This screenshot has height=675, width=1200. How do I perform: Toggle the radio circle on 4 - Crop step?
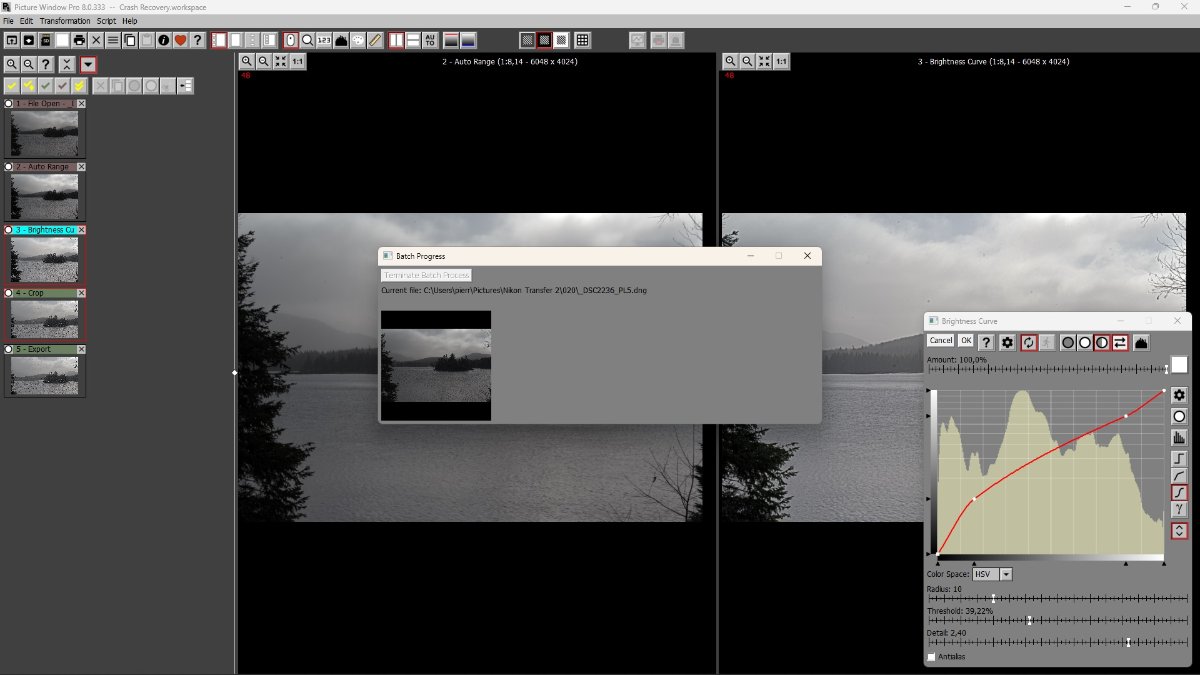point(9,293)
